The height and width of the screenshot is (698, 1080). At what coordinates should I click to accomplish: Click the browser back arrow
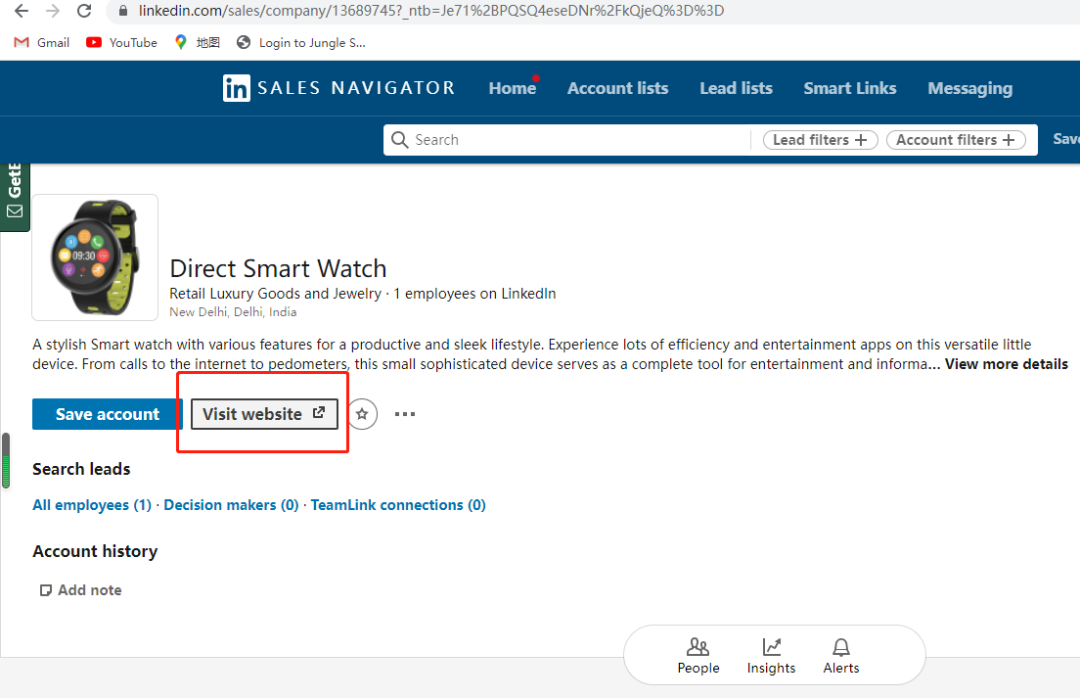tap(21, 11)
